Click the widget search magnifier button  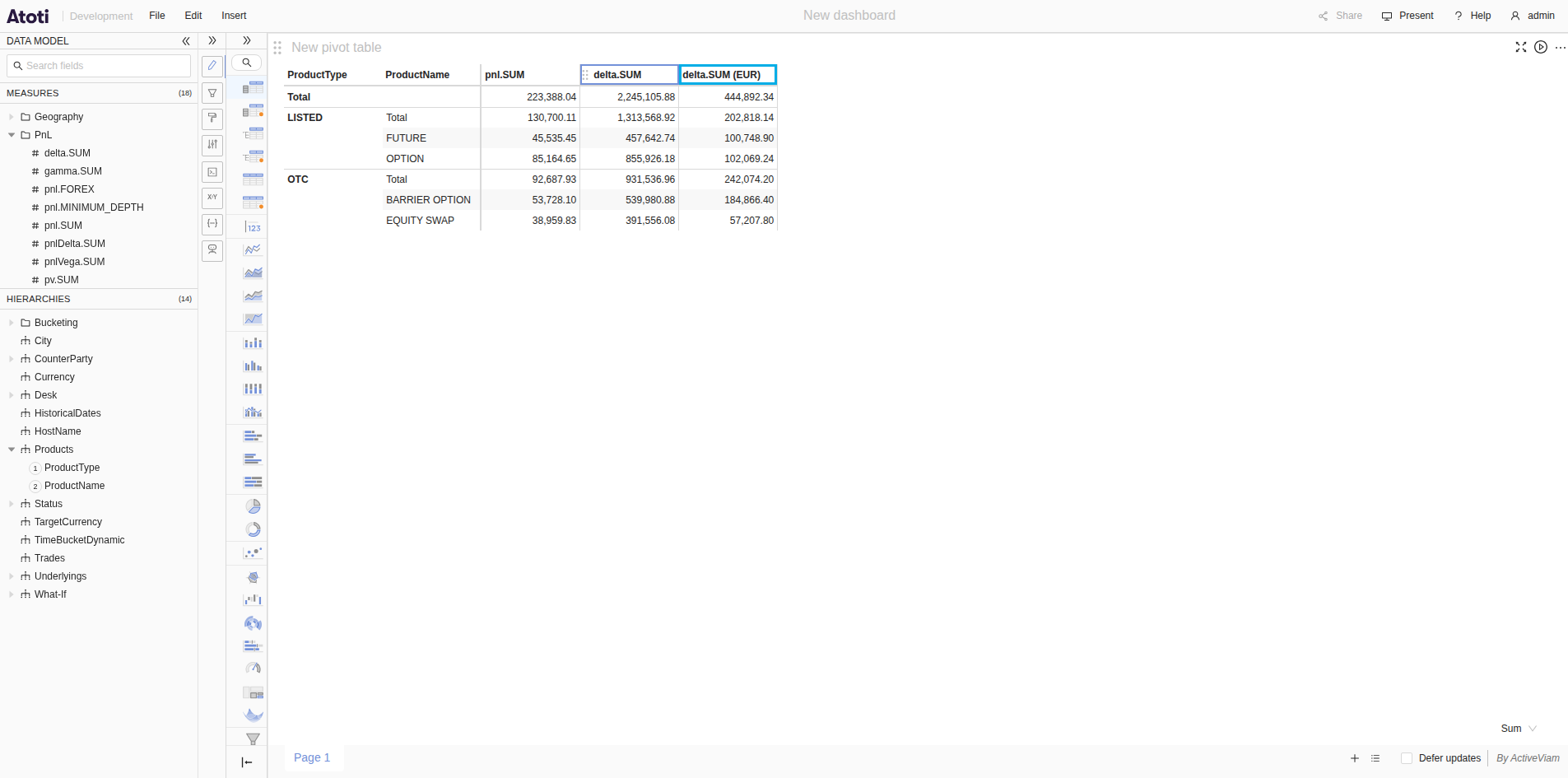tap(246, 63)
